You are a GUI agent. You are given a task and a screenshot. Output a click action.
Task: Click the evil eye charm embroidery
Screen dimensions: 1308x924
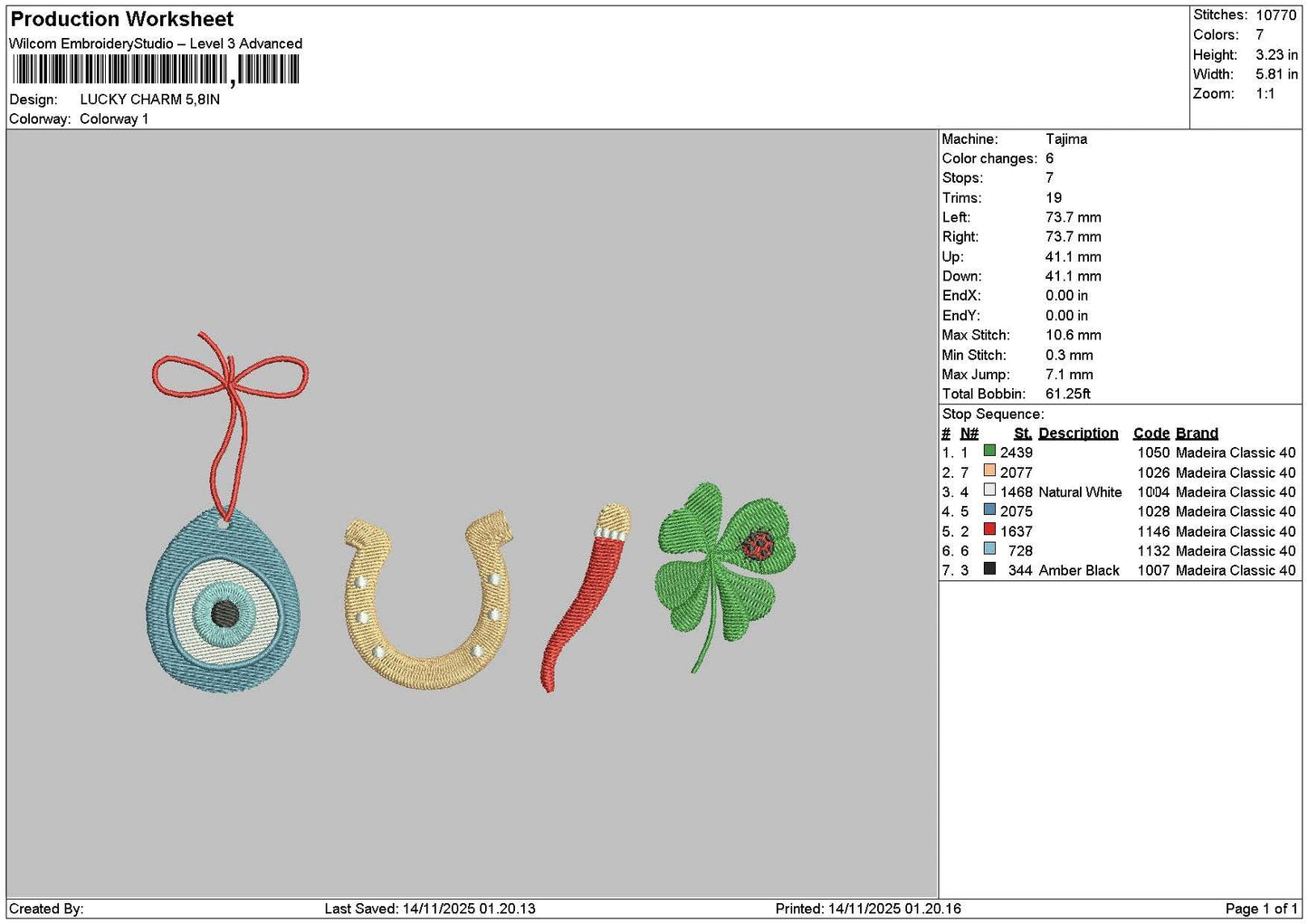pos(223,601)
